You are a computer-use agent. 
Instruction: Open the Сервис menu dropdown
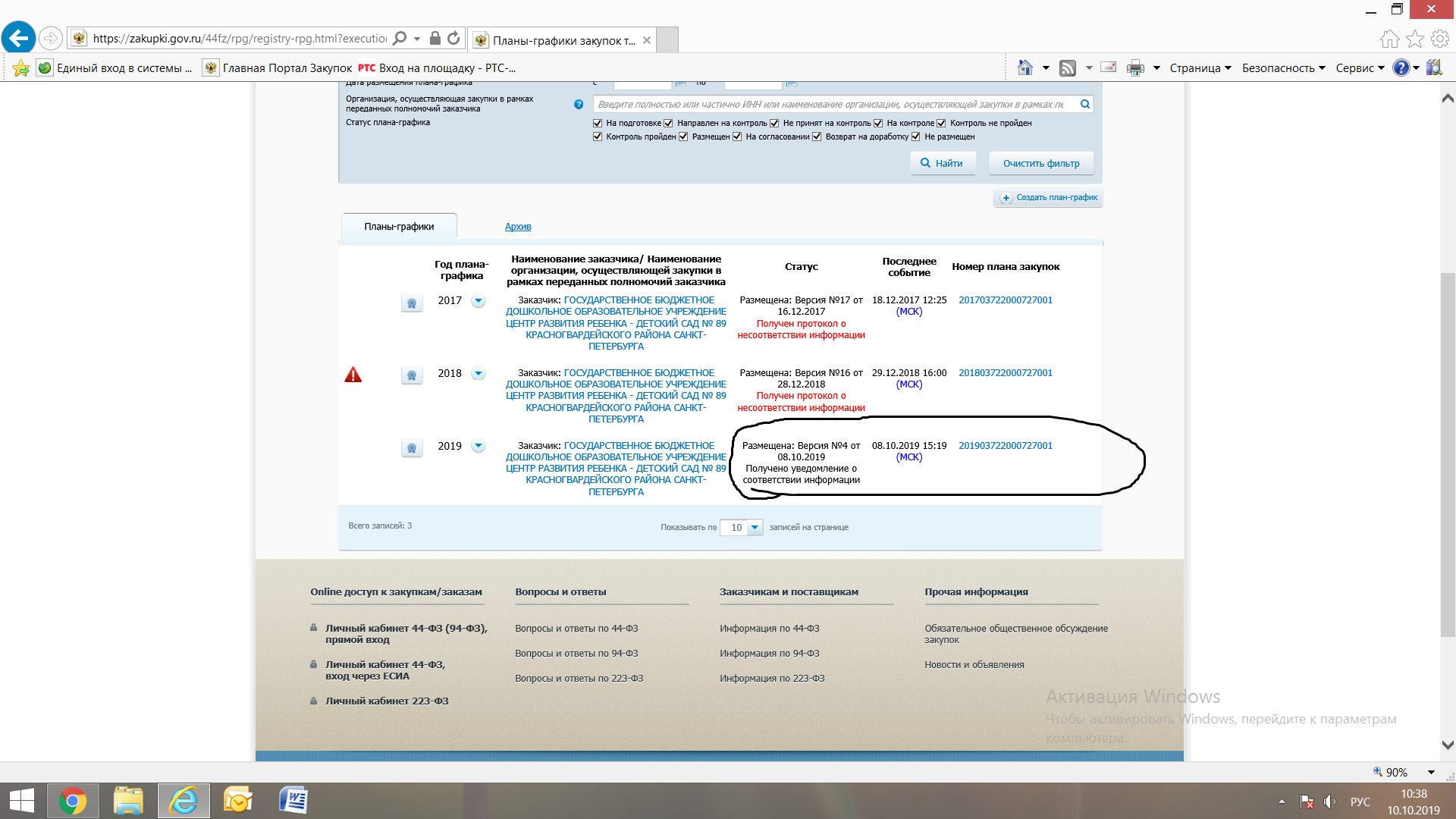click(1360, 68)
